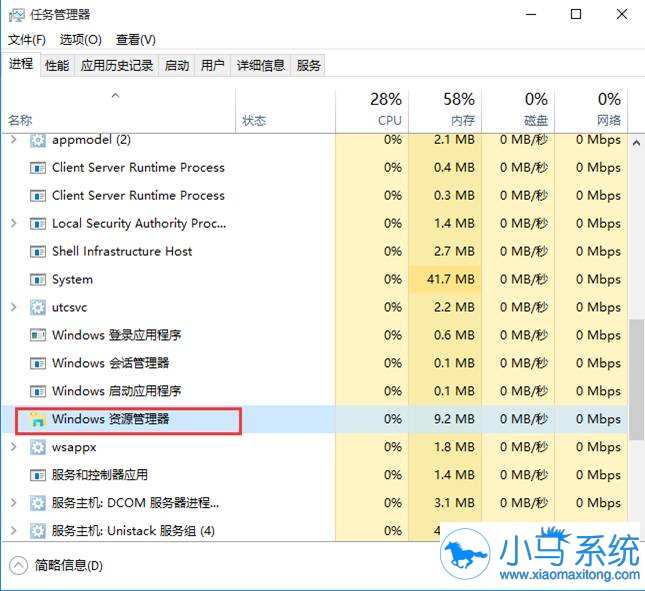The image size is (645, 591).
Task: Click the Windows 资源管理器 folder icon
Action: coord(37,419)
